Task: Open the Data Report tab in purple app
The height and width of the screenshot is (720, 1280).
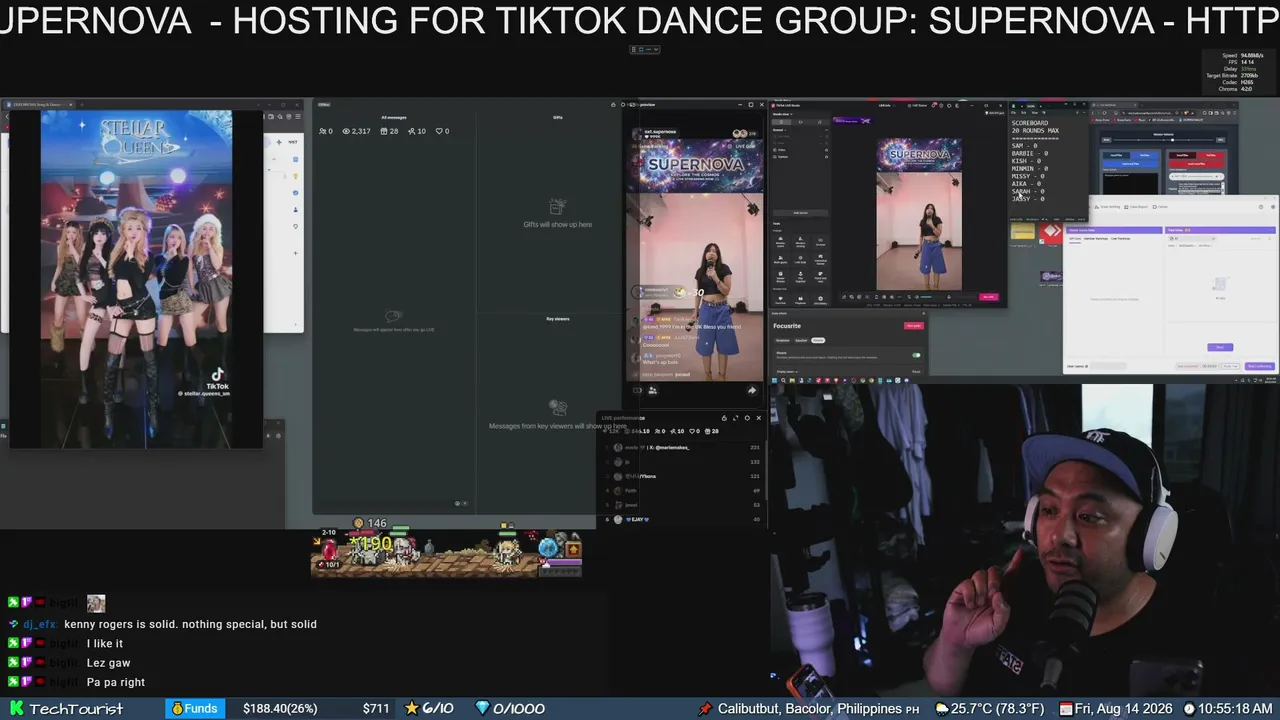Action: coord(1137,207)
